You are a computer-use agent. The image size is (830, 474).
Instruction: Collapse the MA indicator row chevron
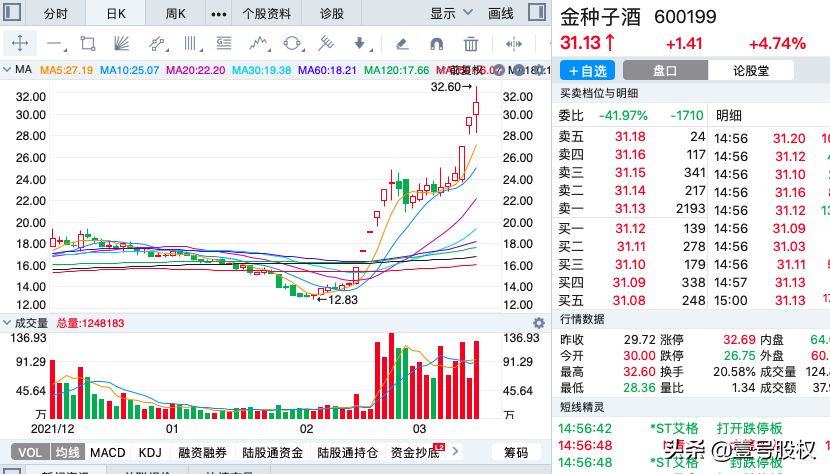7,69
